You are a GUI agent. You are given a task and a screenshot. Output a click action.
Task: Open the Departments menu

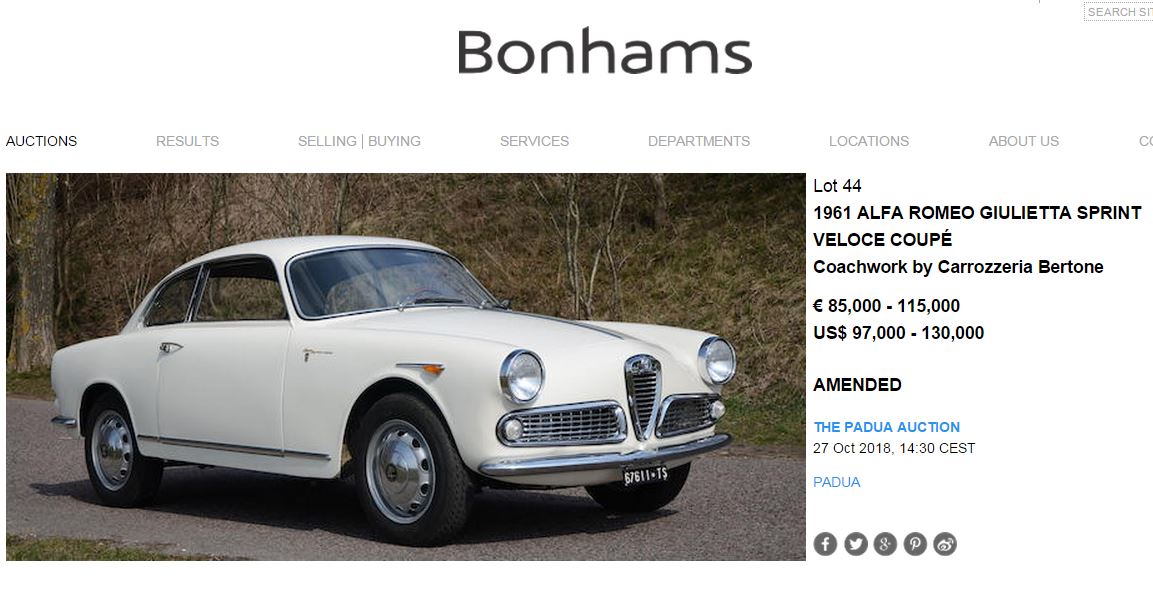click(699, 141)
